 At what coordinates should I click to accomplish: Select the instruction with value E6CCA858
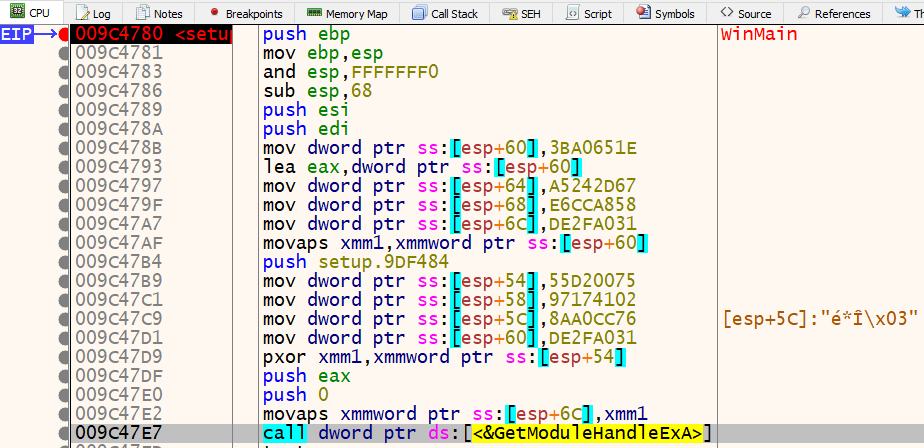(x=450, y=205)
